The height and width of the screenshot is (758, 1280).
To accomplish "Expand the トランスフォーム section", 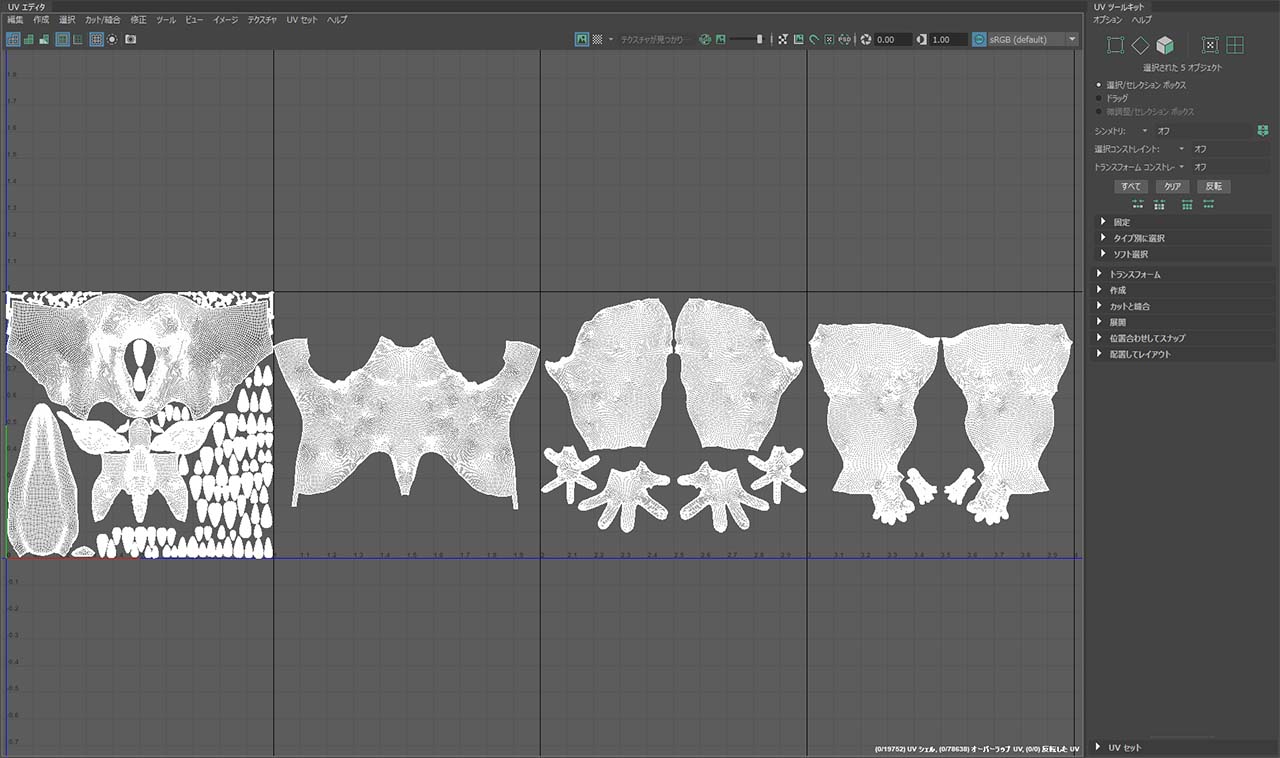I will (x=1135, y=274).
